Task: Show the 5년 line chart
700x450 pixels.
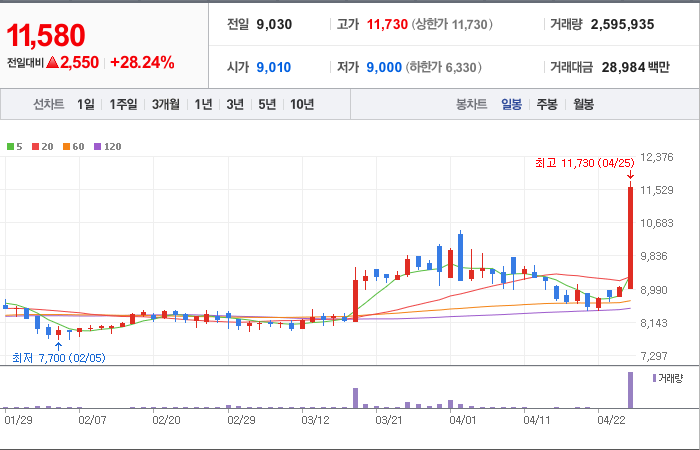Action: [x=267, y=104]
